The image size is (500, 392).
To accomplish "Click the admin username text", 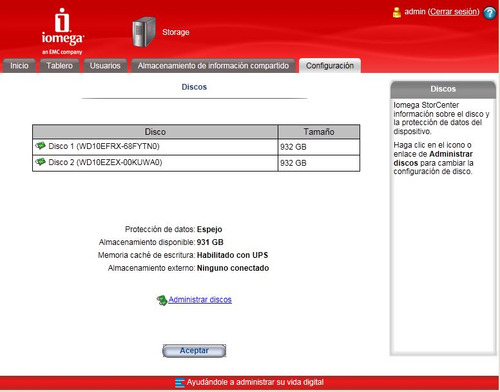I will tap(415, 12).
